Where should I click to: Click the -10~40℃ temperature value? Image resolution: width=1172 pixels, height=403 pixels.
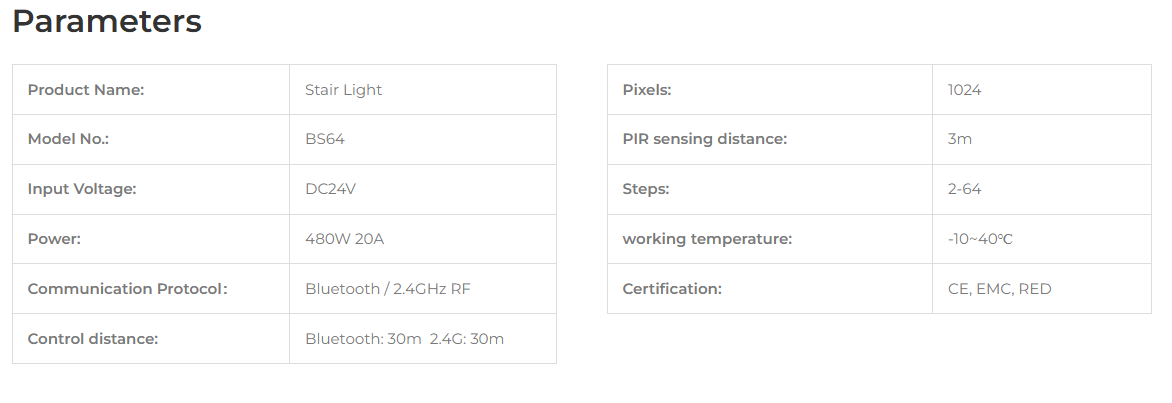pos(980,239)
